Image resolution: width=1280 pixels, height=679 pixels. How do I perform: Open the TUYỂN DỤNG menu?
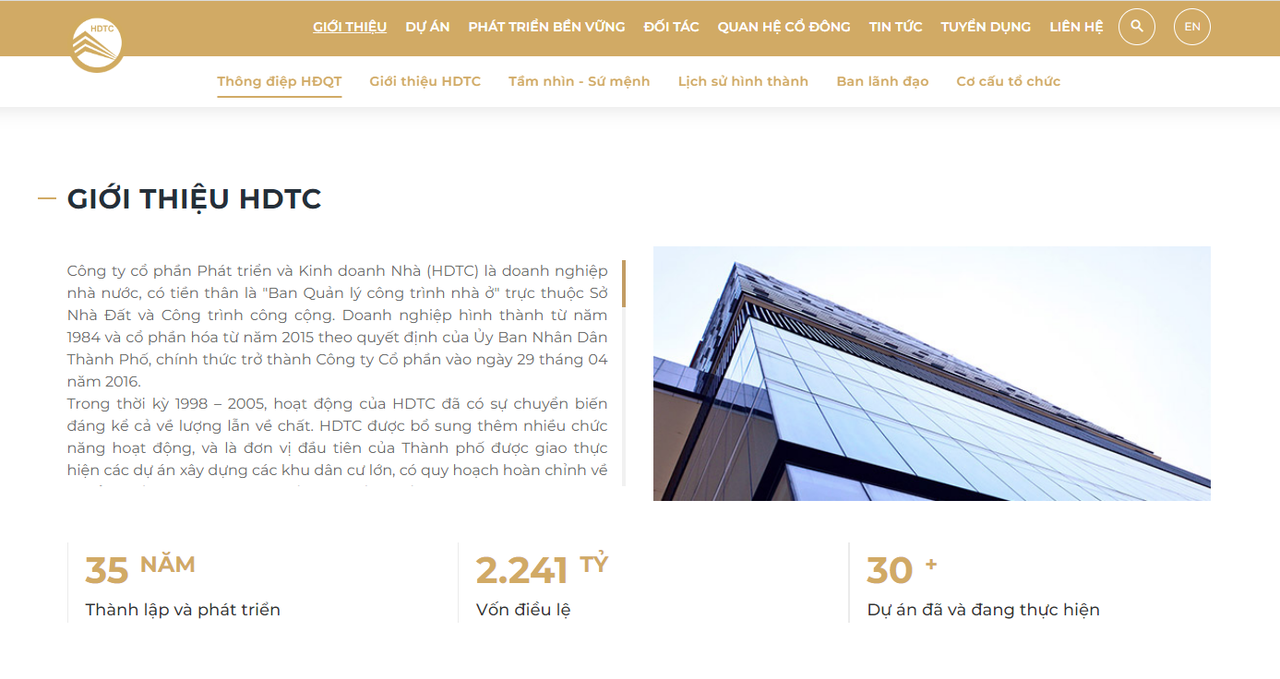coord(985,26)
